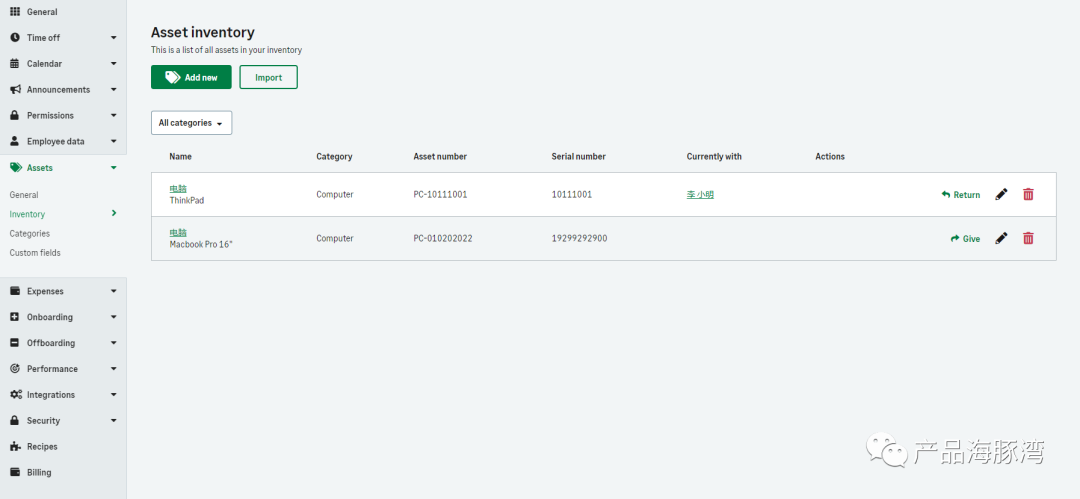
Task: Click the Expenses wallet icon
Action: click(x=15, y=291)
